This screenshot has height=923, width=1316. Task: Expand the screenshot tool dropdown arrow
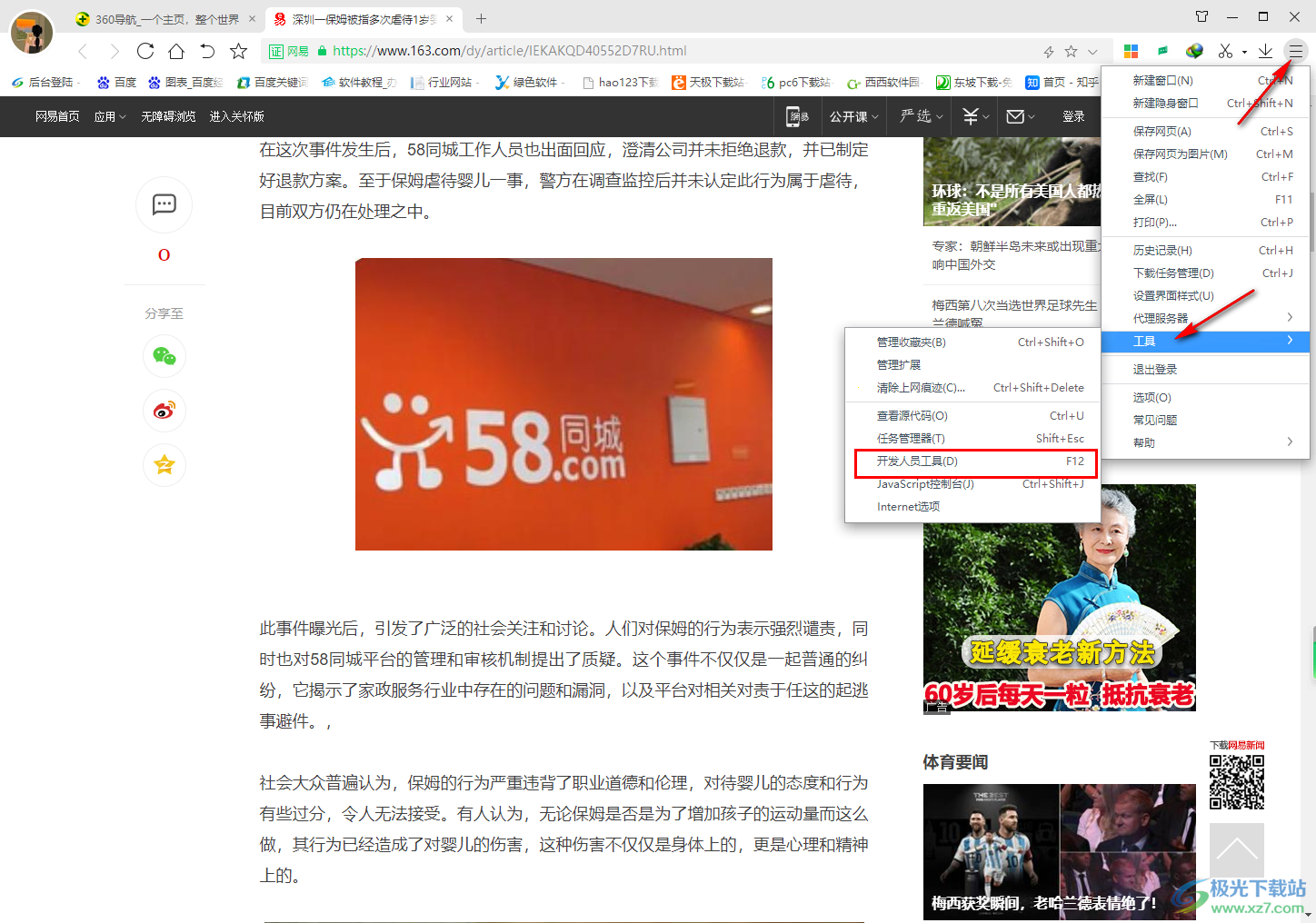[1244, 52]
